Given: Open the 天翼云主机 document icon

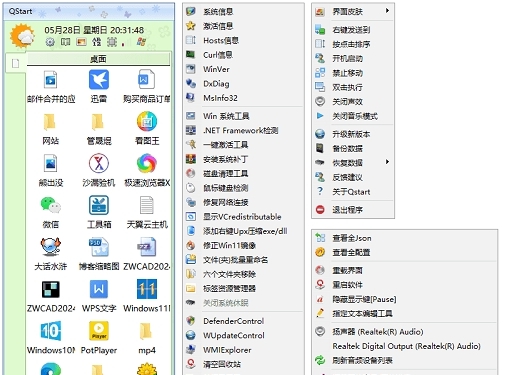Looking at the screenshot, I should tap(147, 205).
